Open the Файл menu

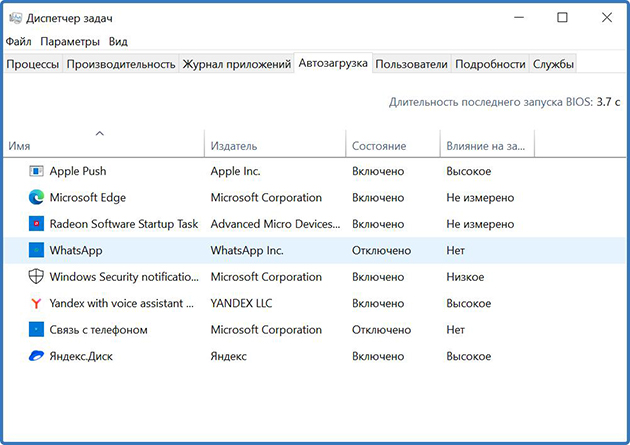(x=18, y=42)
